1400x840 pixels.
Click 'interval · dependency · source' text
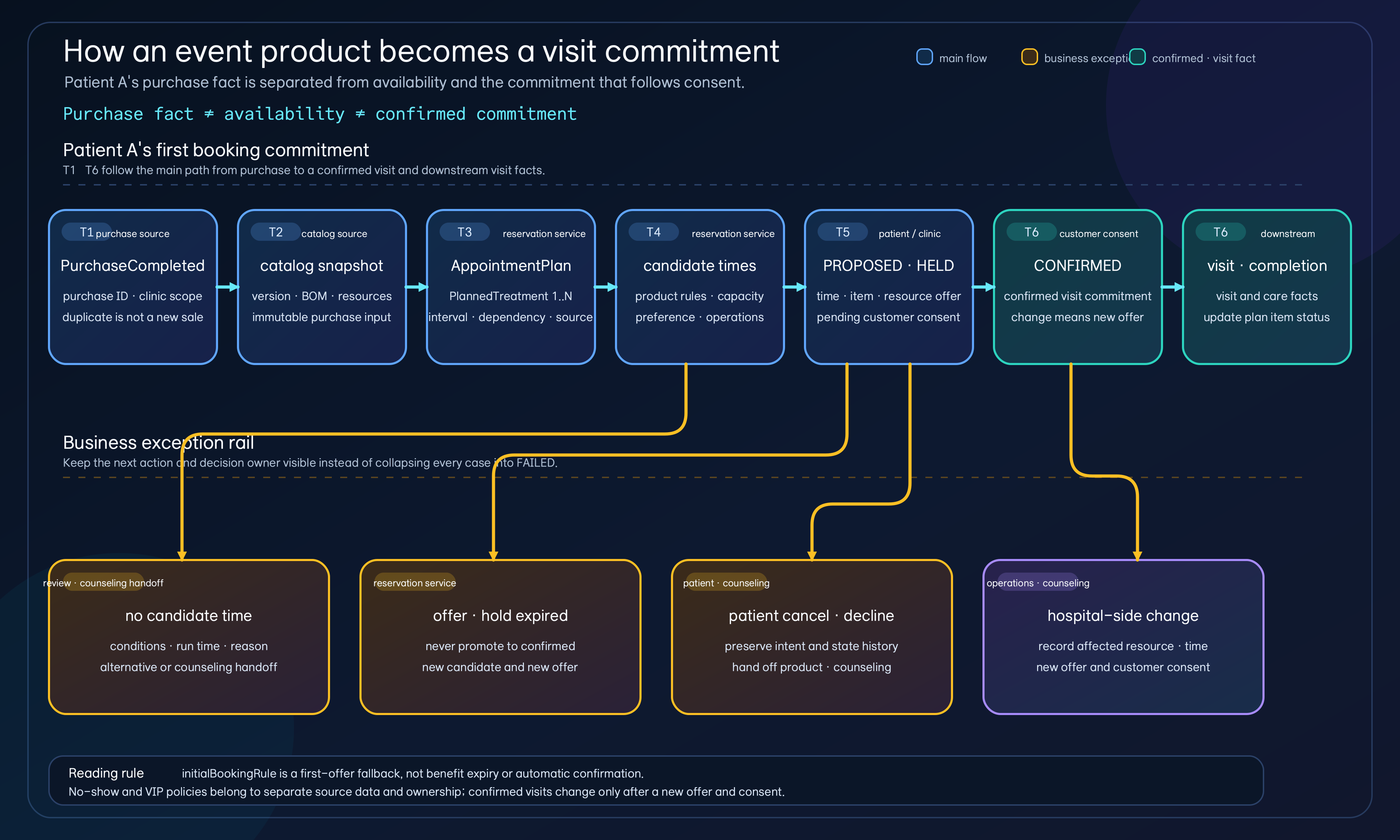tap(510, 317)
